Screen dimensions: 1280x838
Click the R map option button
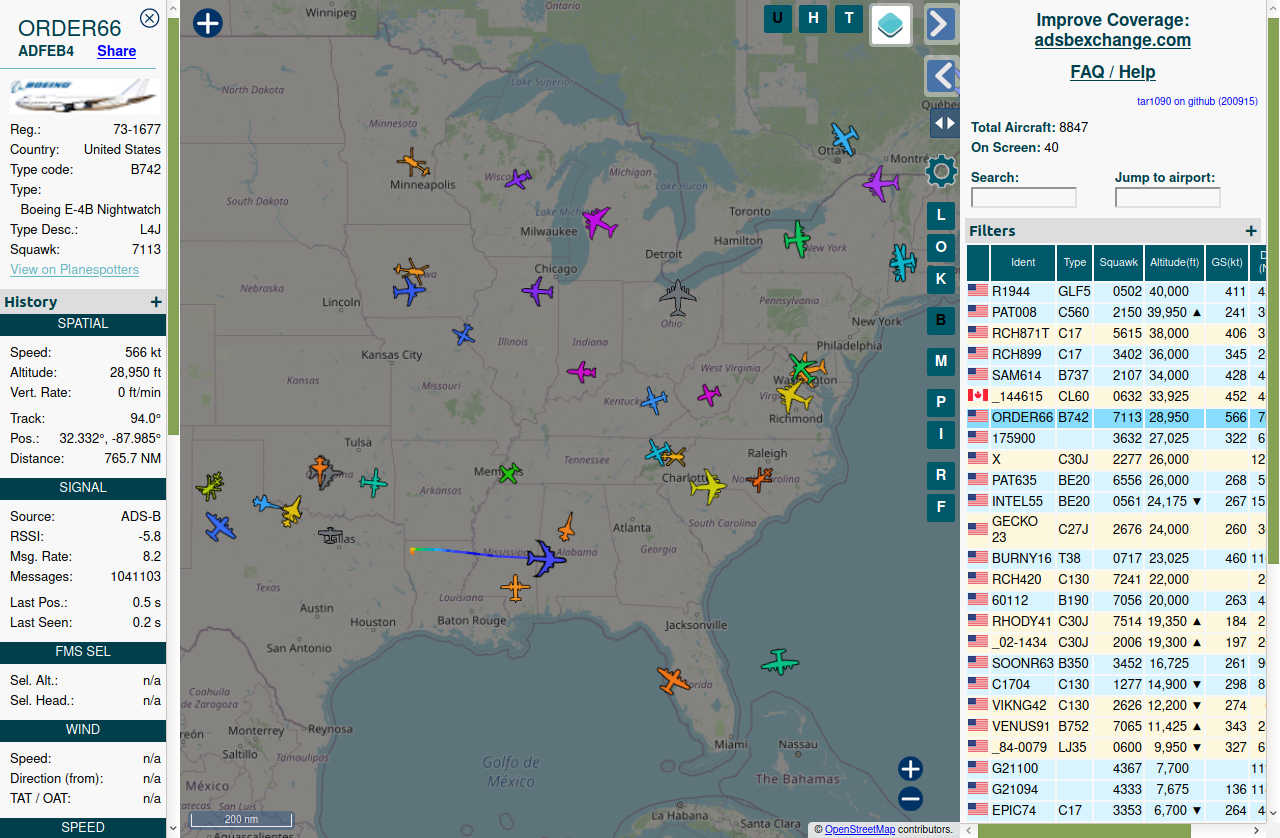click(941, 475)
